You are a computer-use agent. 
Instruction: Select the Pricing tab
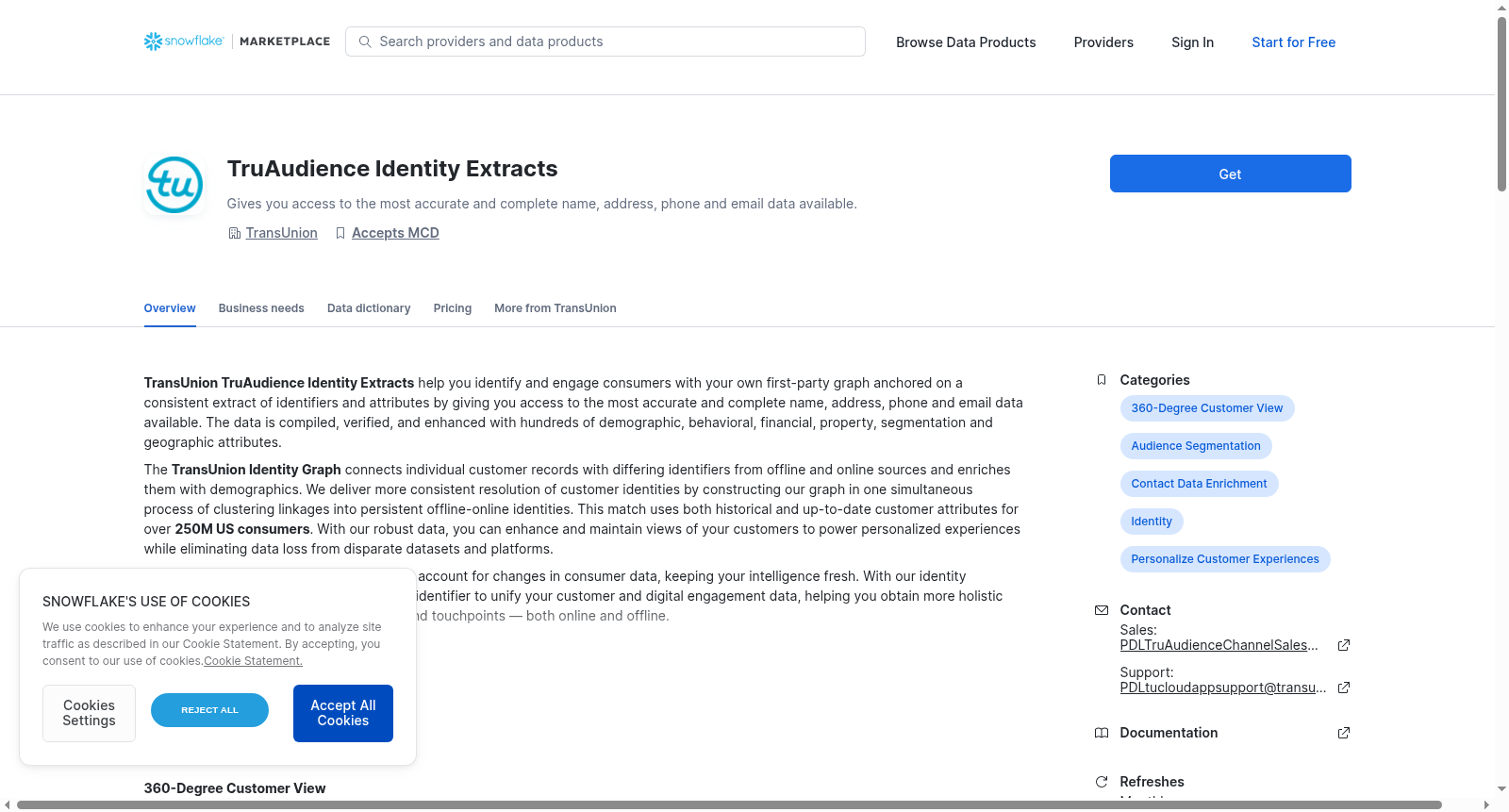[453, 308]
